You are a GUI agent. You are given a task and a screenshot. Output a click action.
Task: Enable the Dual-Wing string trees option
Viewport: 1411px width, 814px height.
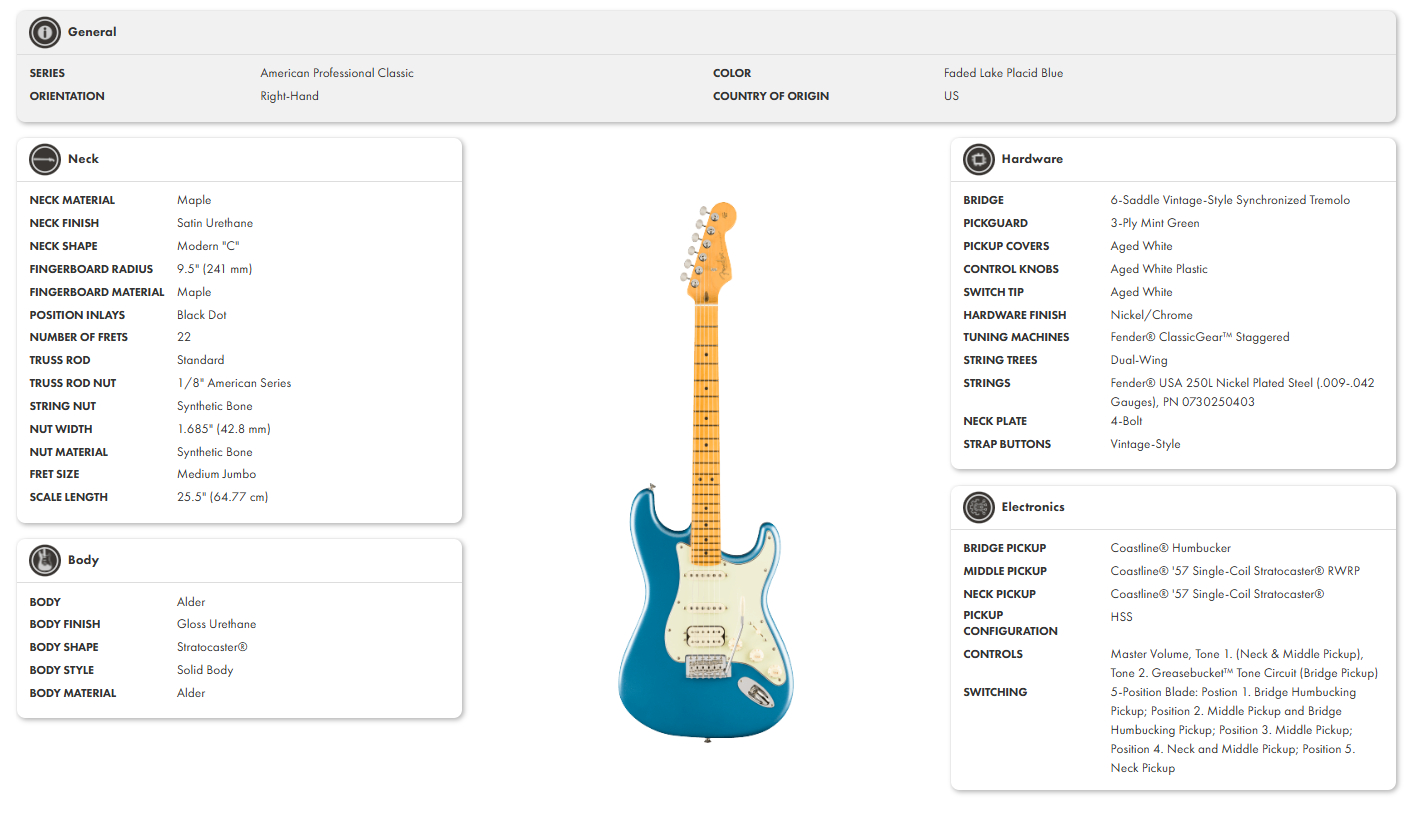[1139, 359]
